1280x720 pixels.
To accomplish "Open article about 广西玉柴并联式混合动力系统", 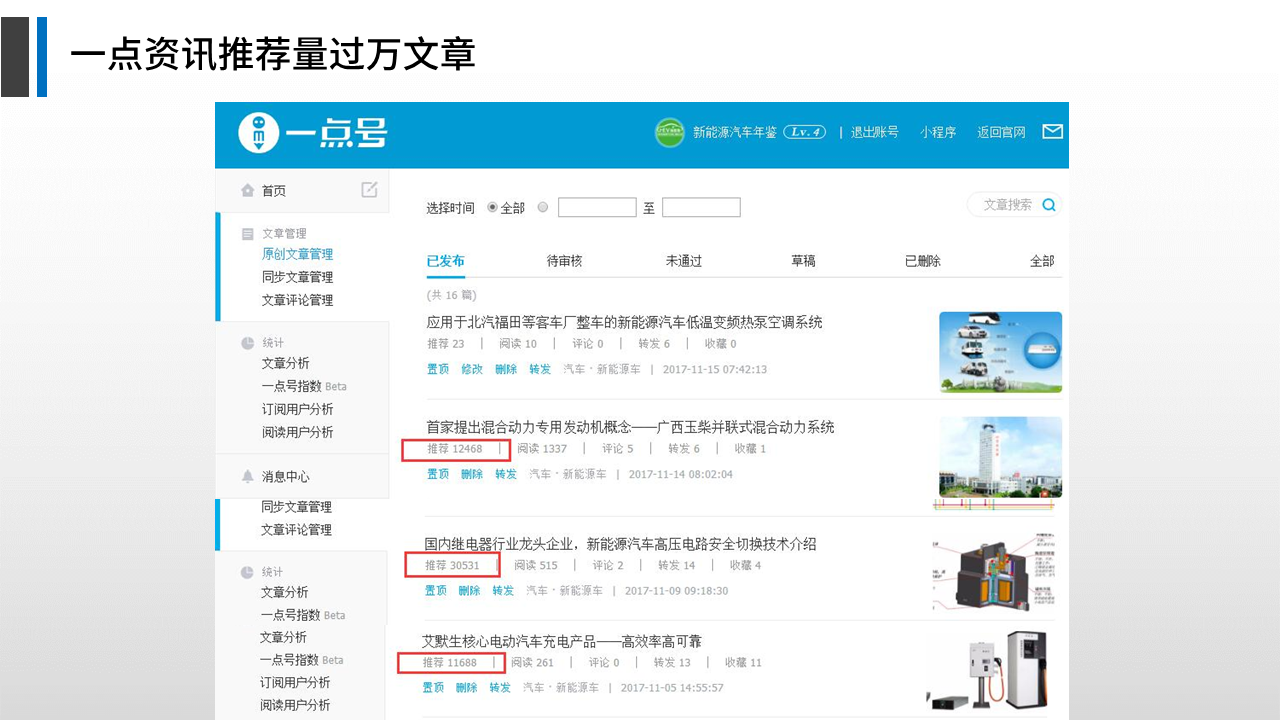I will coord(630,427).
